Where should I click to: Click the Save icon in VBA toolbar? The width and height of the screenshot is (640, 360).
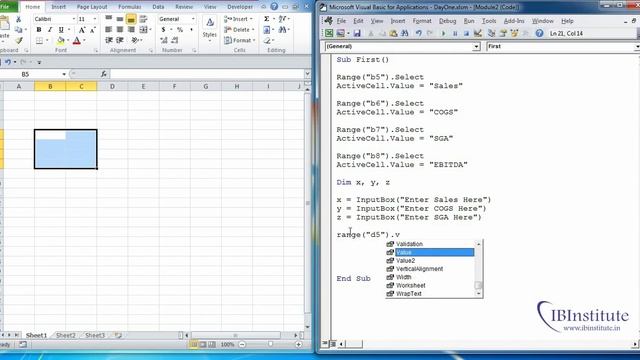point(357,33)
